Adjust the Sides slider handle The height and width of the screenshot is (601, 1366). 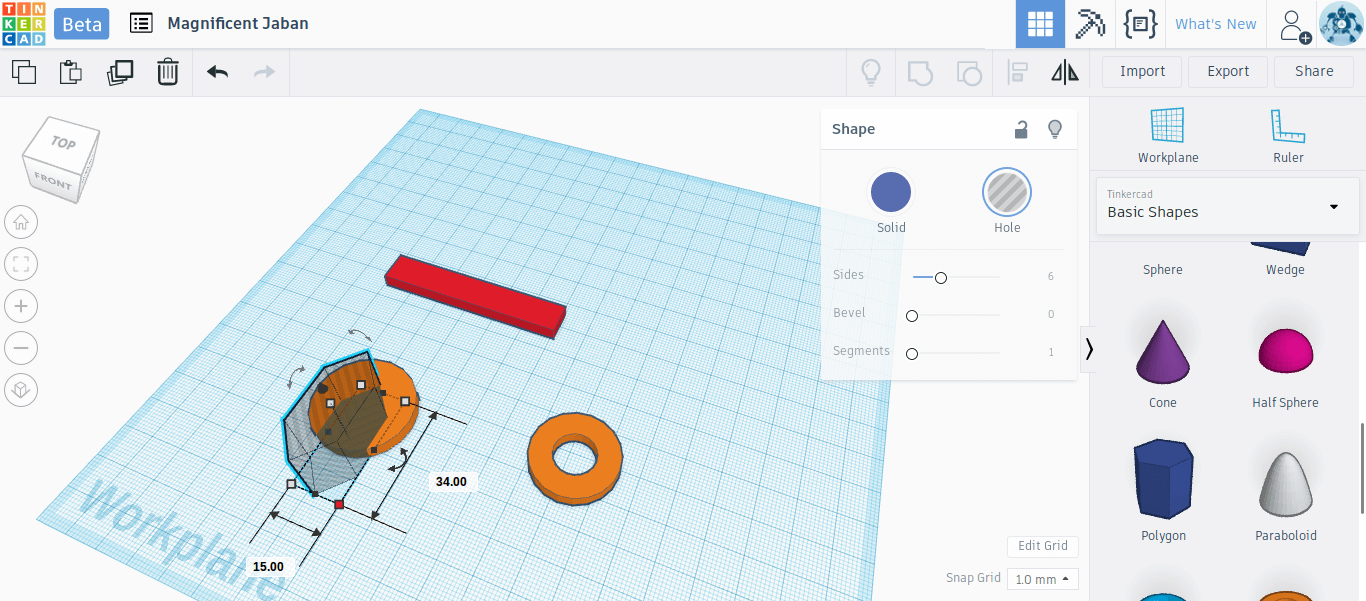(940, 277)
